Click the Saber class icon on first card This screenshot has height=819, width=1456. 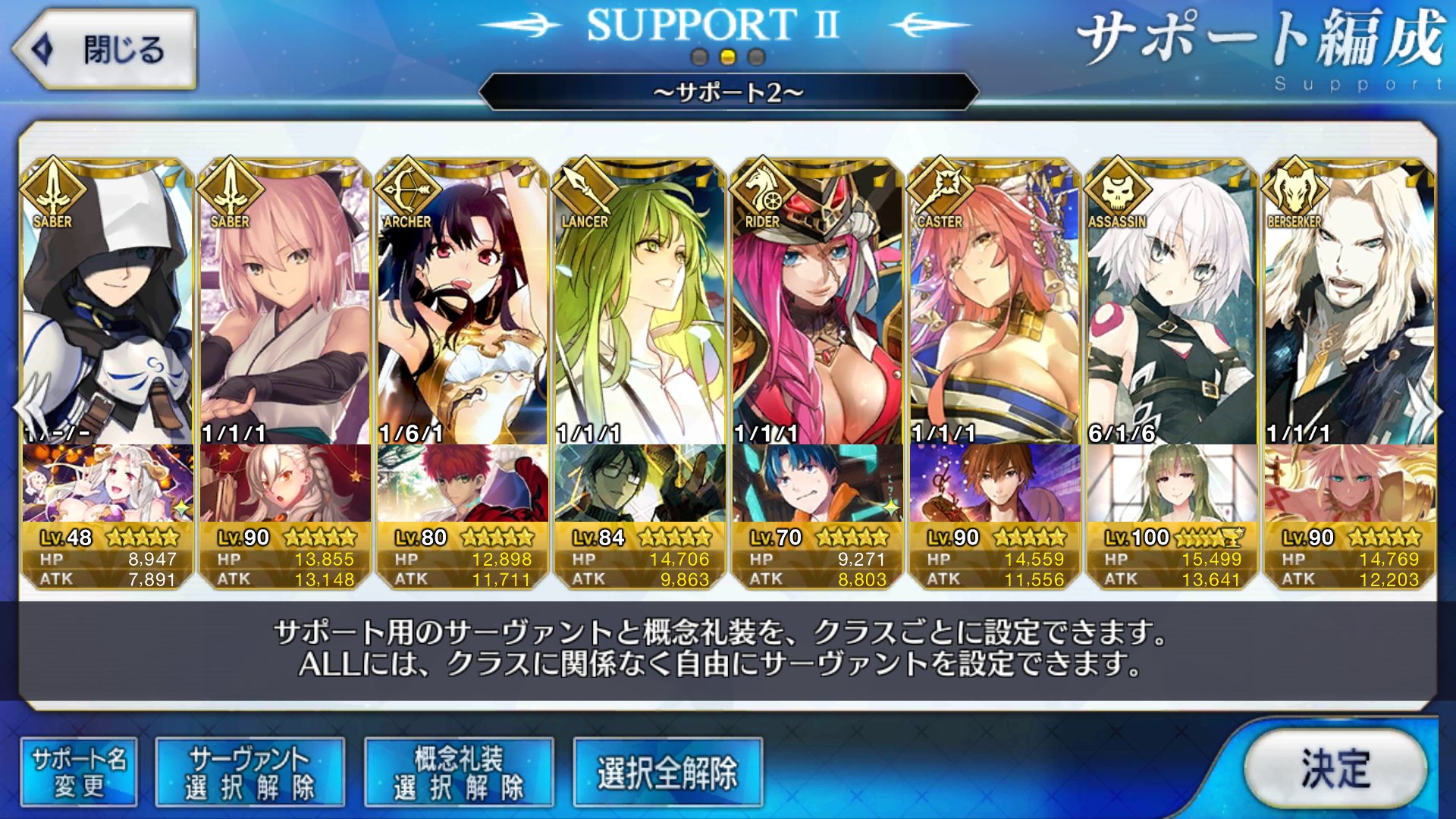52,190
